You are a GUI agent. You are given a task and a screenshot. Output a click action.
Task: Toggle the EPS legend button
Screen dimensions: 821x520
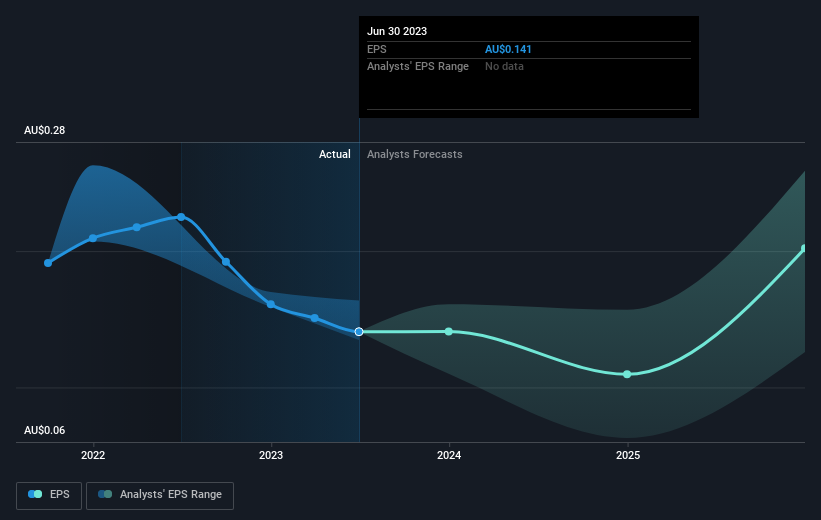49,495
